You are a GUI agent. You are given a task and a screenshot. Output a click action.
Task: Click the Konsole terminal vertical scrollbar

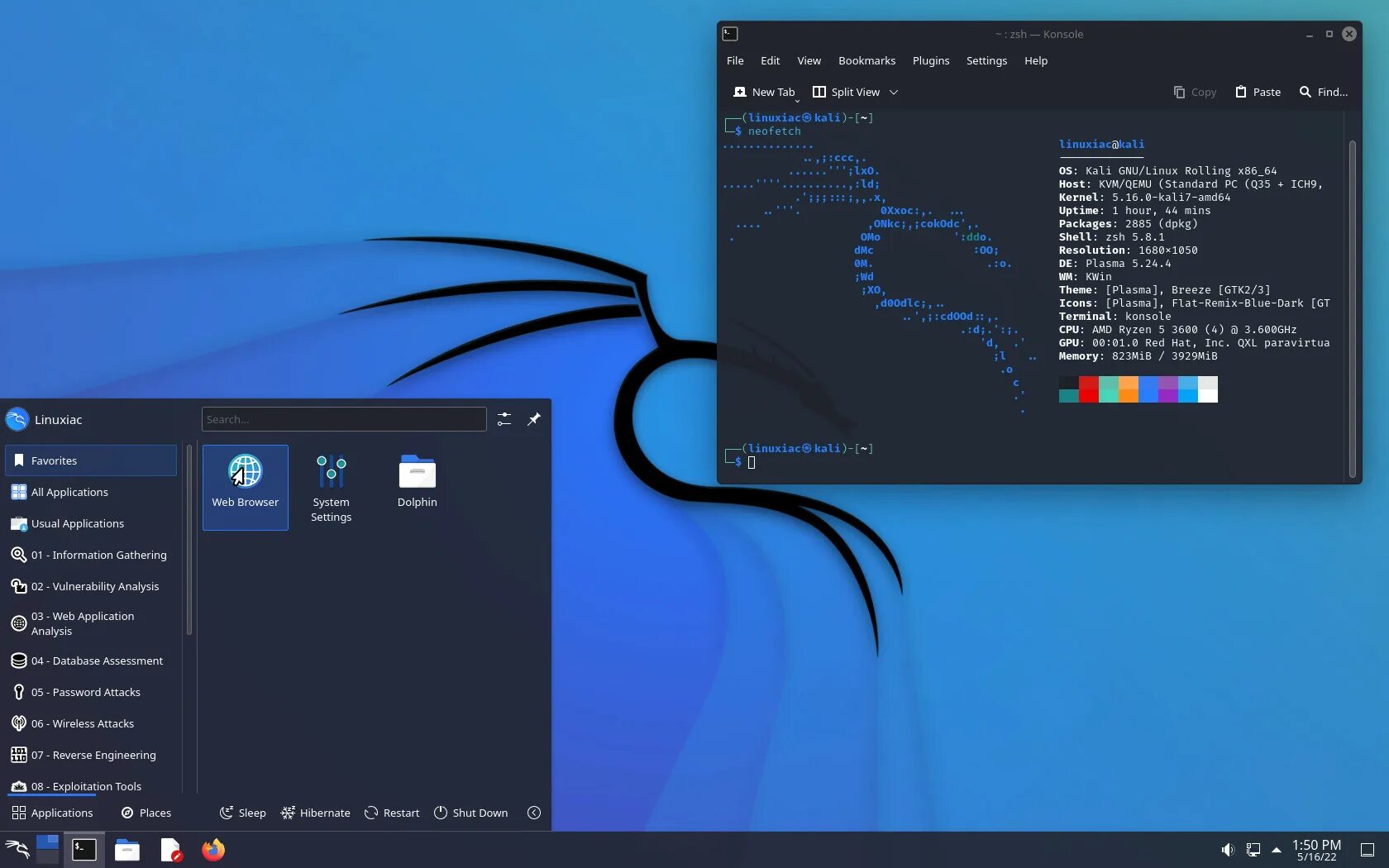1353,308
